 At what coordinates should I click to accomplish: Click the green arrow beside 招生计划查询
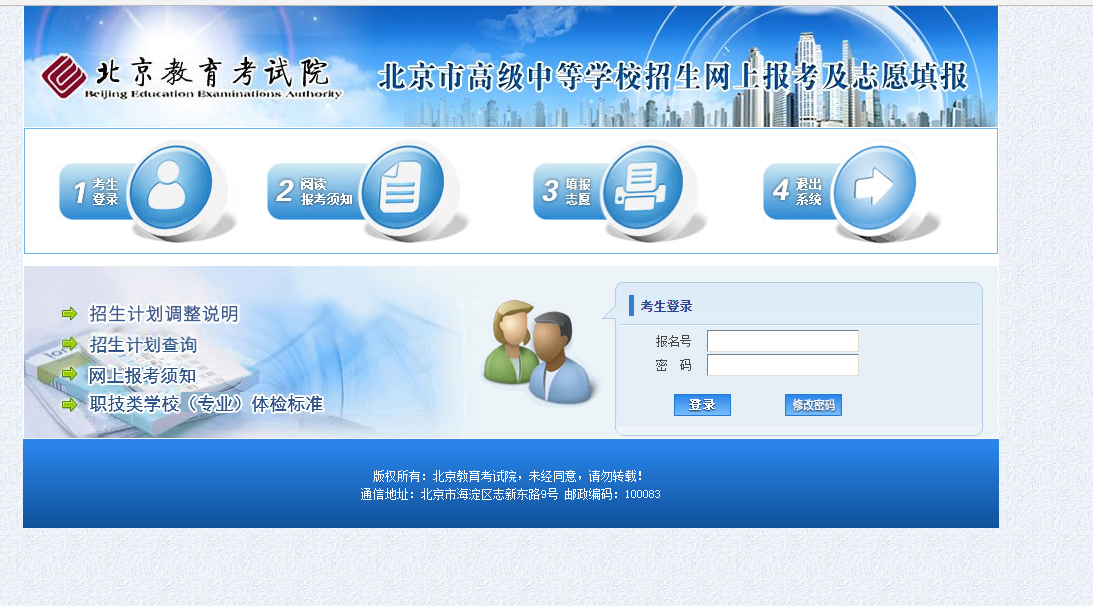pos(70,344)
